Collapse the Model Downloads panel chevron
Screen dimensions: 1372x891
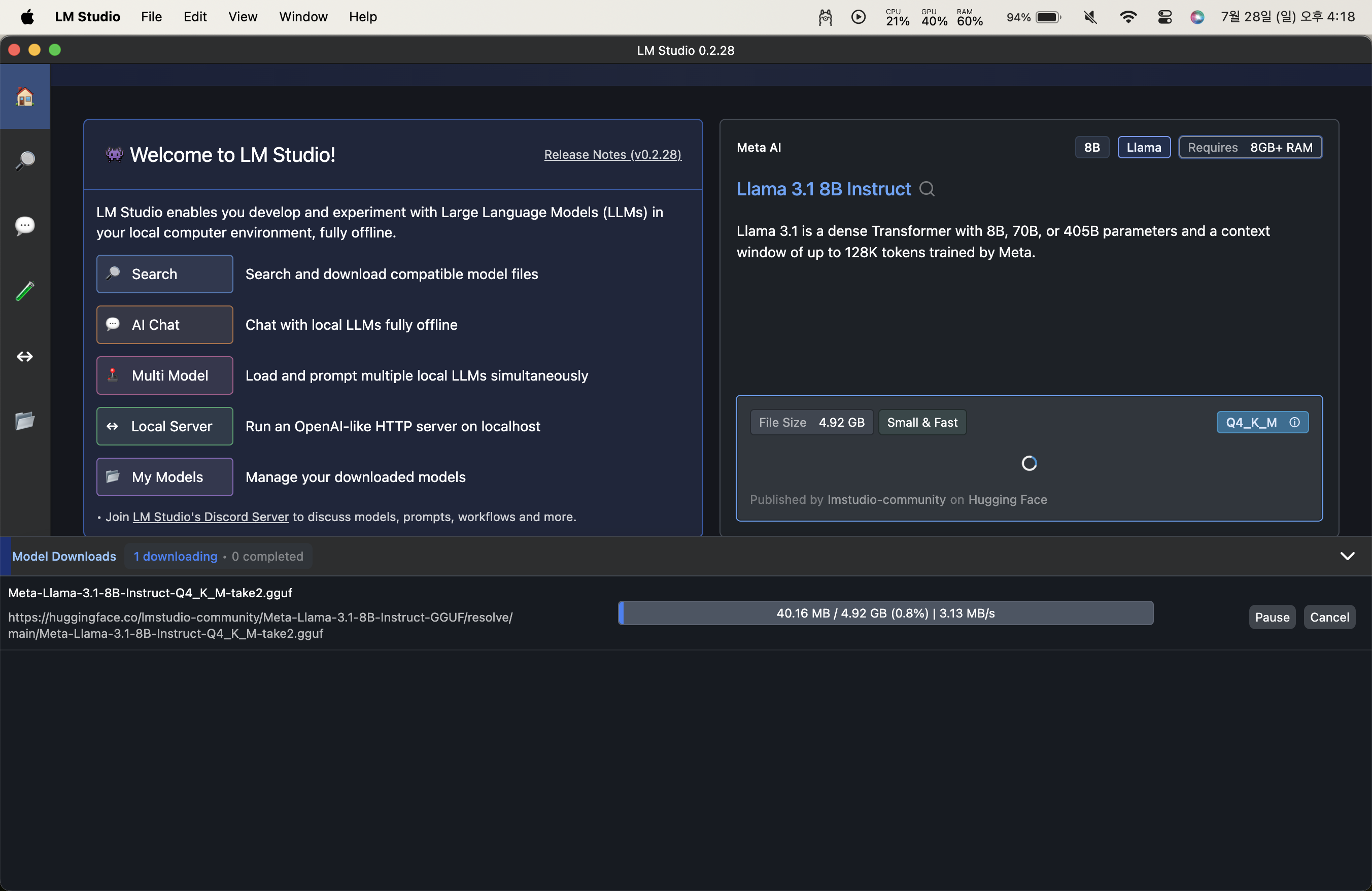1347,556
